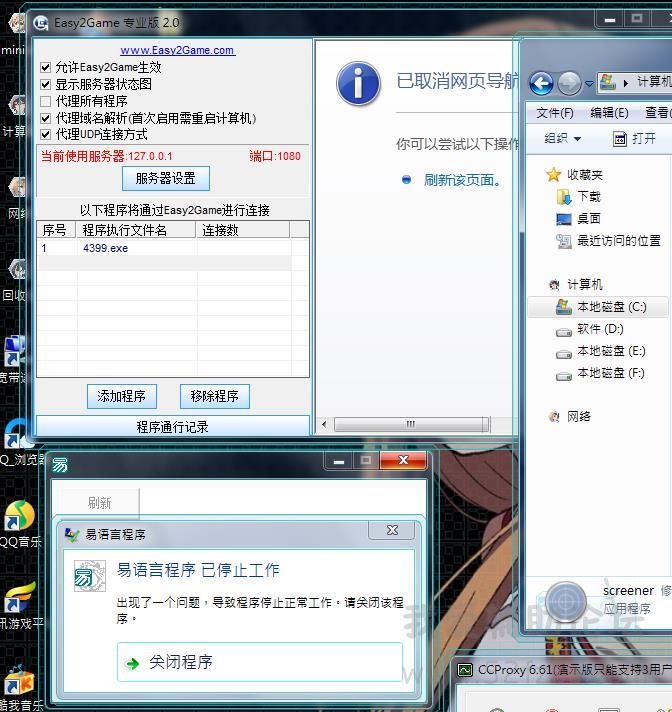Open 组织 dropdown in Explorer
This screenshot has height=712, width=672.
click(563, 138)
